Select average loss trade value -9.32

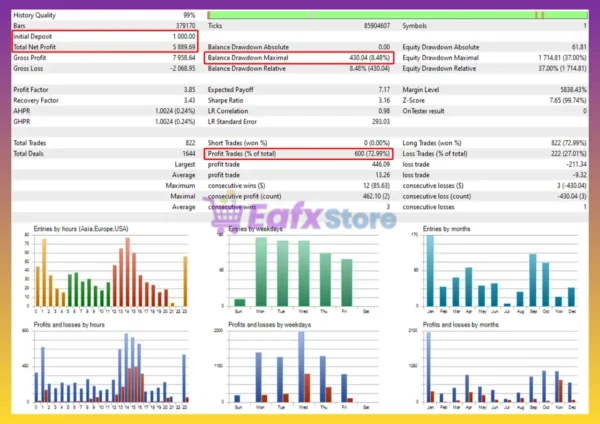click(580, 175)
